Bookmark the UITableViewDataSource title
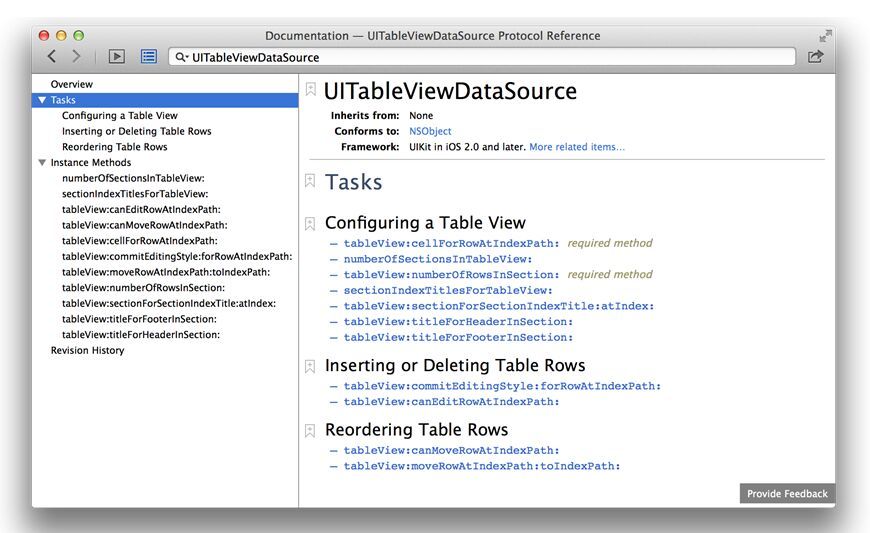Image resolution: width=870 pixels, height=533 pixels. (x=311, y=89)
